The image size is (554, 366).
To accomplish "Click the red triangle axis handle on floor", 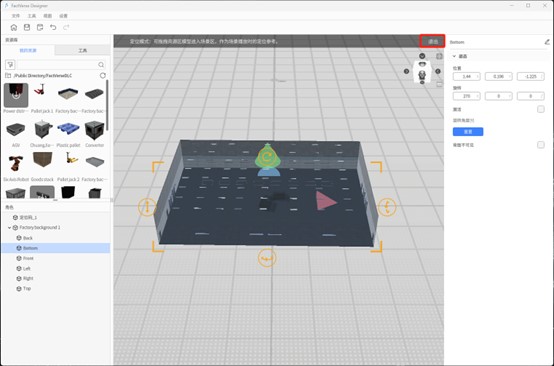I will point(325,201).
